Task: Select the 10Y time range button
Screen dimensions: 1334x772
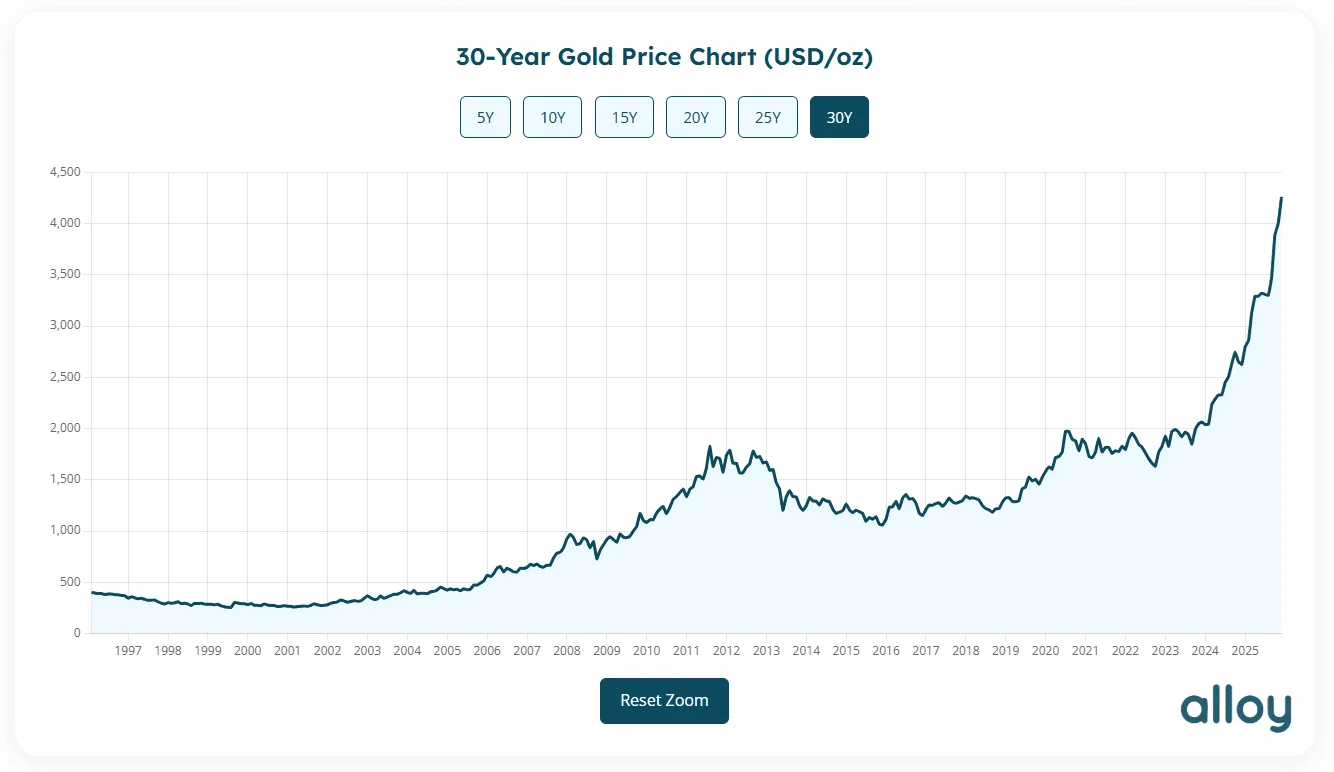Action: pyautogui.click(x=552, y=117)
